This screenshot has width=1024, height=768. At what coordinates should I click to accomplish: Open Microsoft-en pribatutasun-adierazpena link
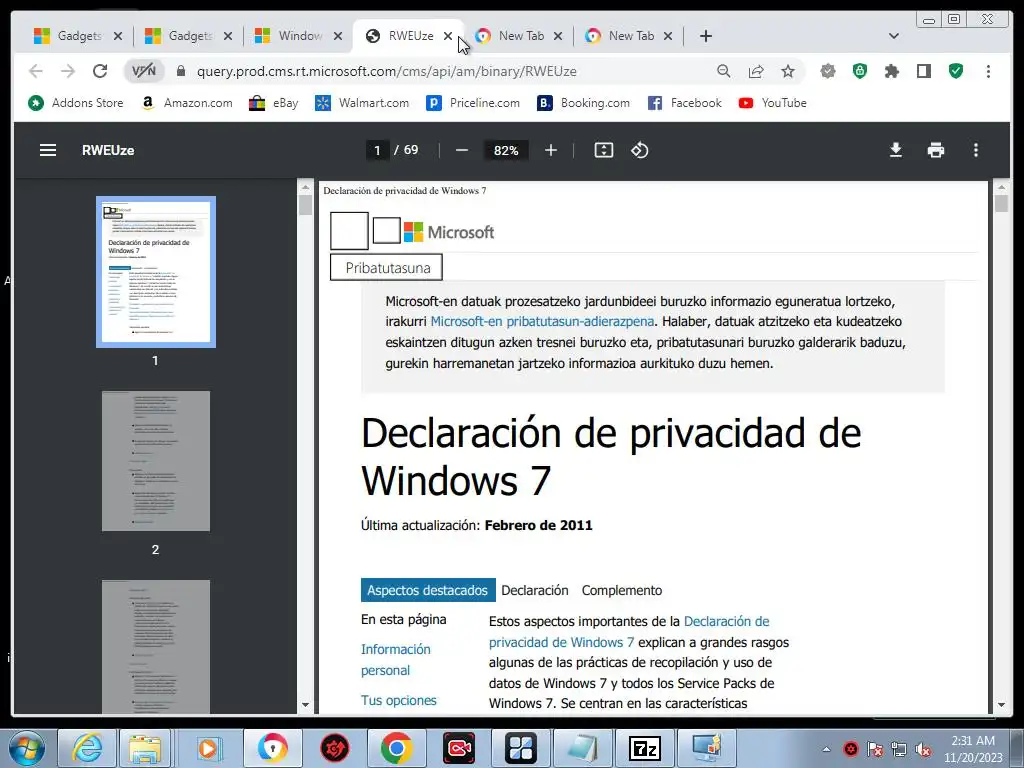pos(542,321)
